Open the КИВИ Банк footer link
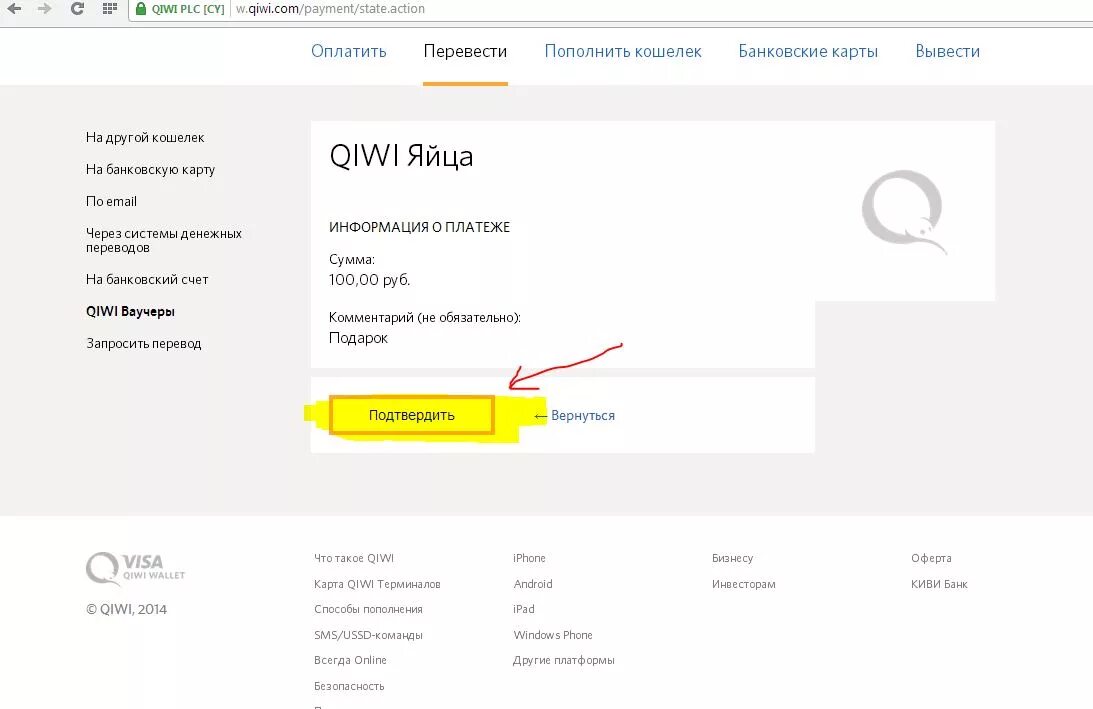The image size is (1093, 709). click(x=939, y=584)
